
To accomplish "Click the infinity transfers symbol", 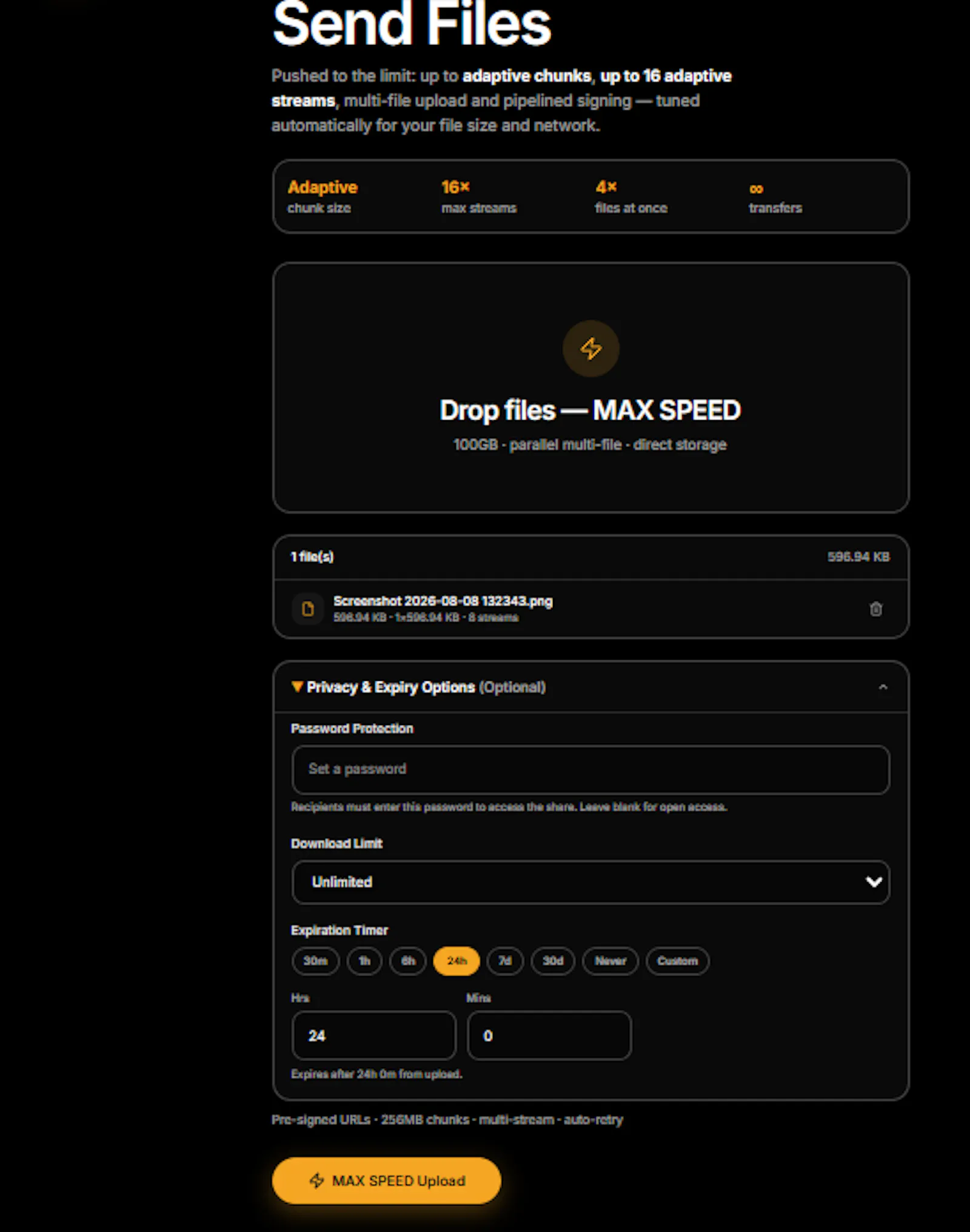I will 756,189.
